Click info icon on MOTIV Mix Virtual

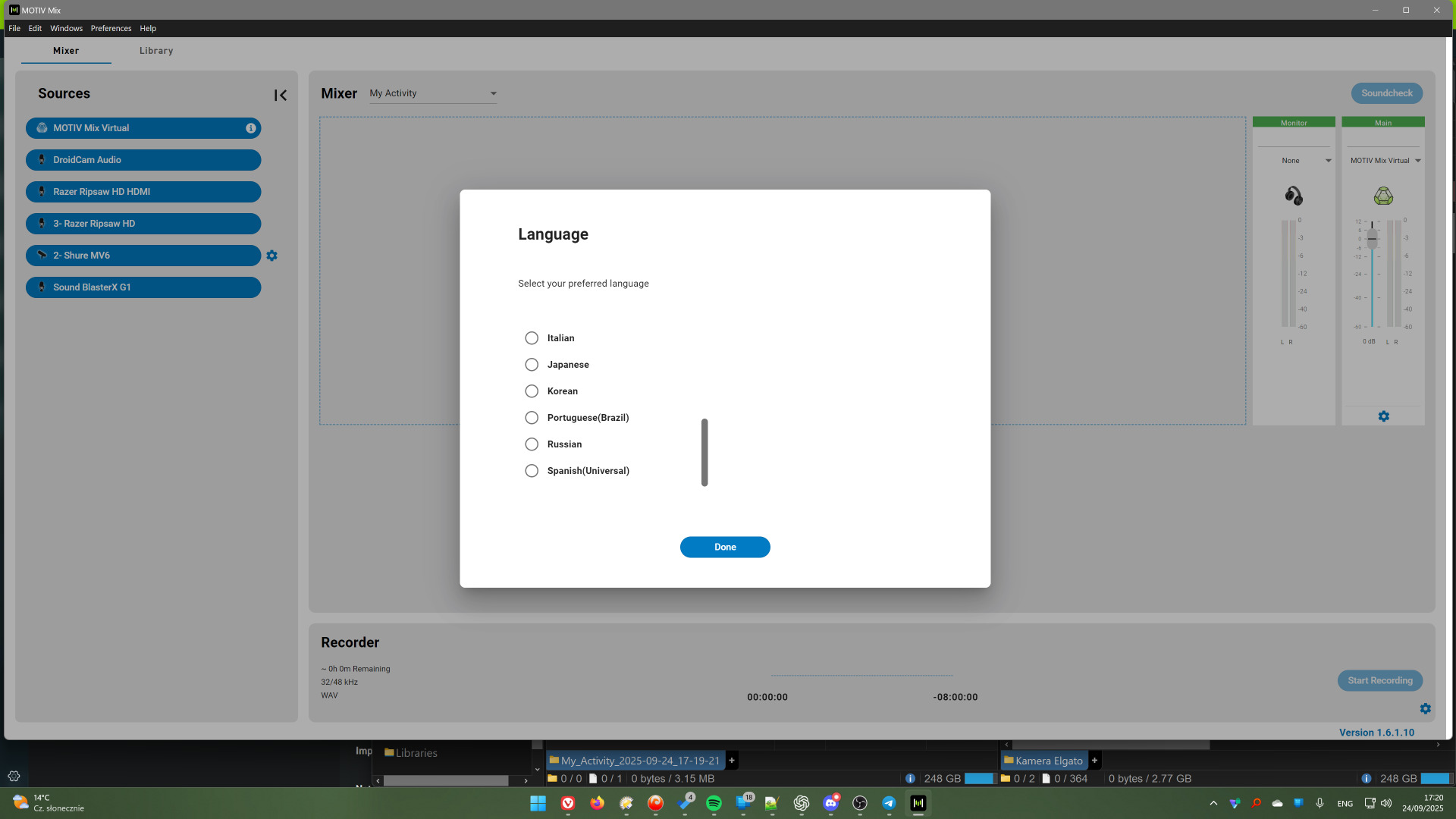(x=250, y=128)
